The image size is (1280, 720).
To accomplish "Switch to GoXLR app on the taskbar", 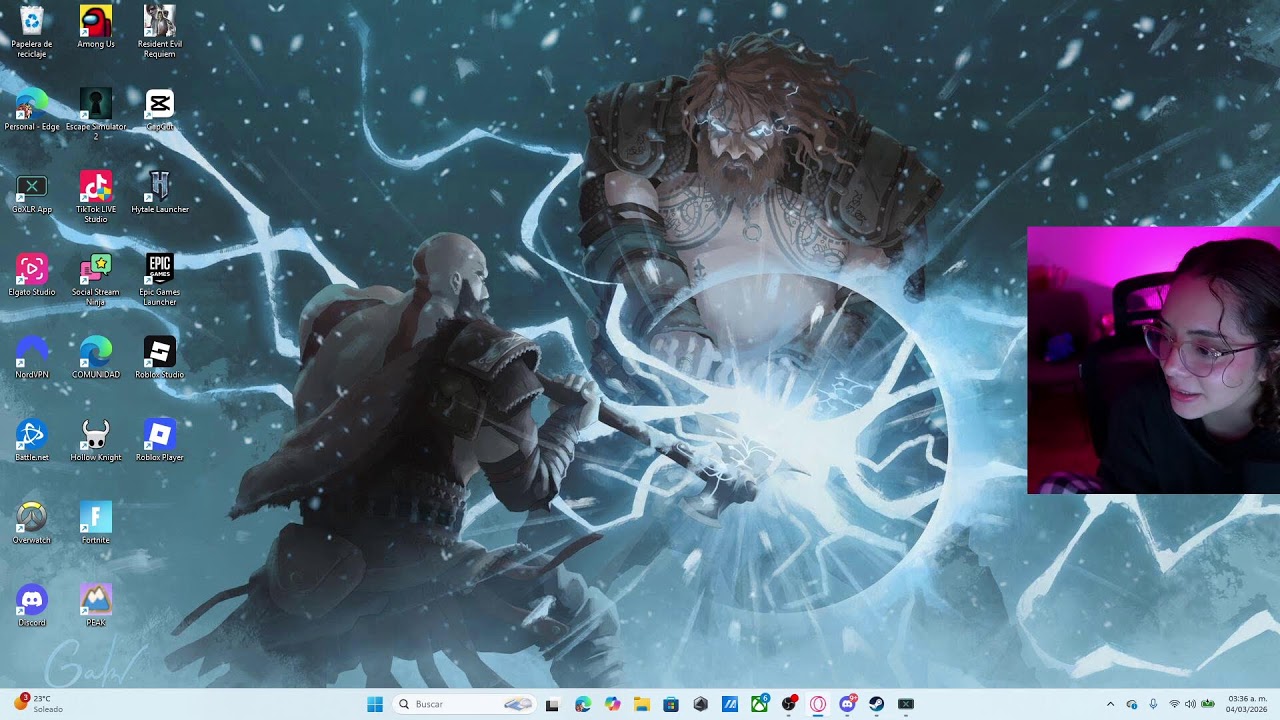I will [x=906, y=704].
